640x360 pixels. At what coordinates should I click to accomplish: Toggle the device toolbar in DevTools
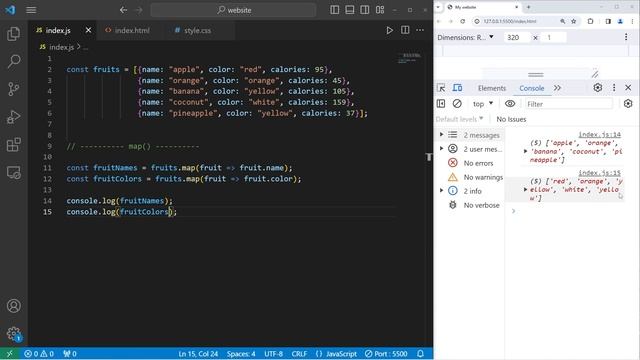(457, 88)
